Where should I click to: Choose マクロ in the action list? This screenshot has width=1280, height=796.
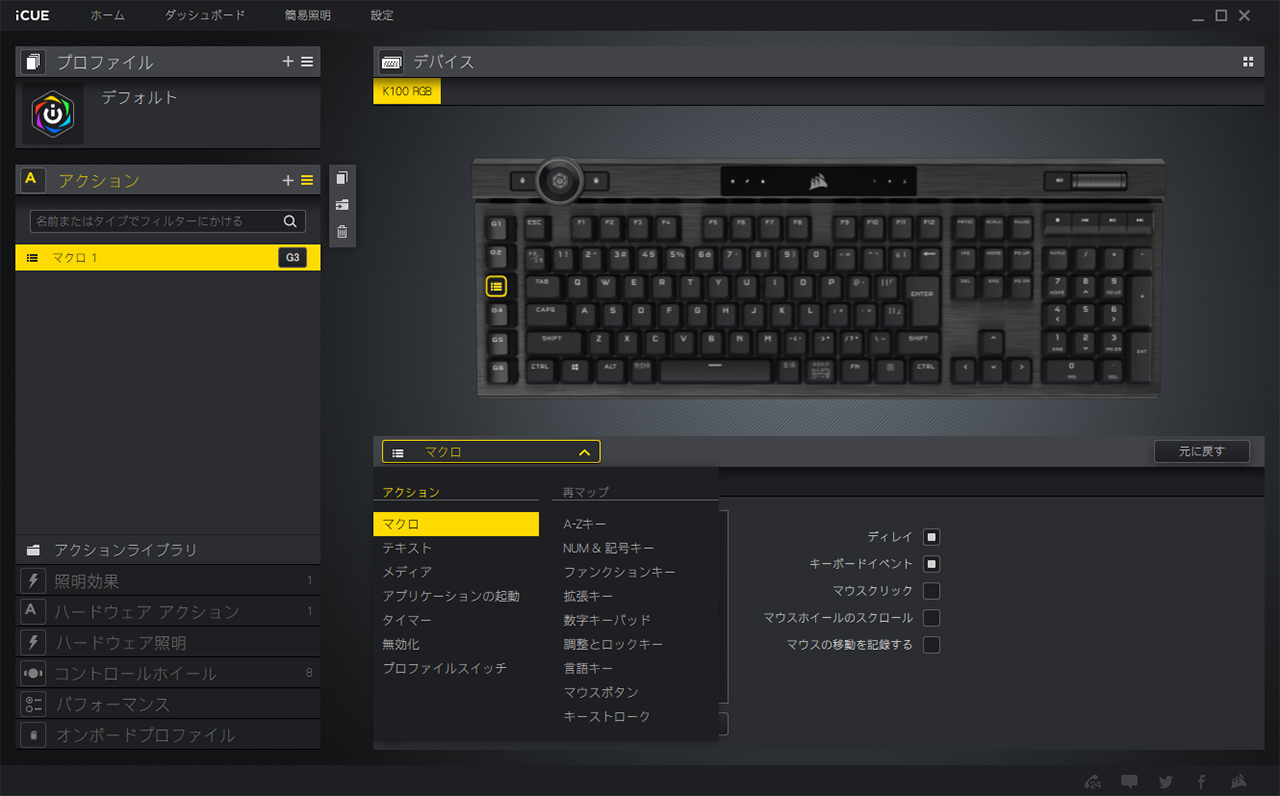456,524
